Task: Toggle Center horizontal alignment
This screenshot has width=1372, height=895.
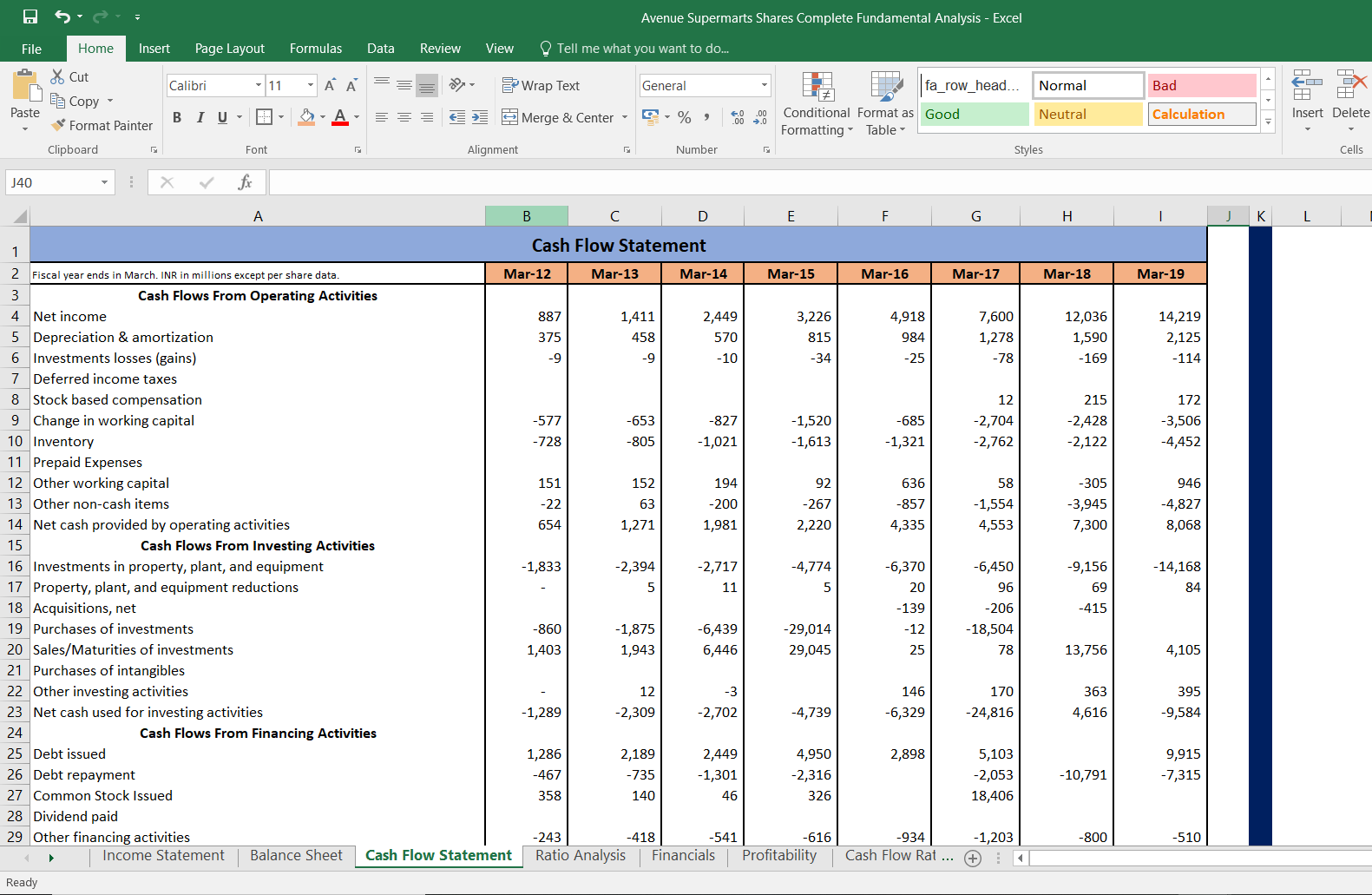Action: tap(404, 117)
